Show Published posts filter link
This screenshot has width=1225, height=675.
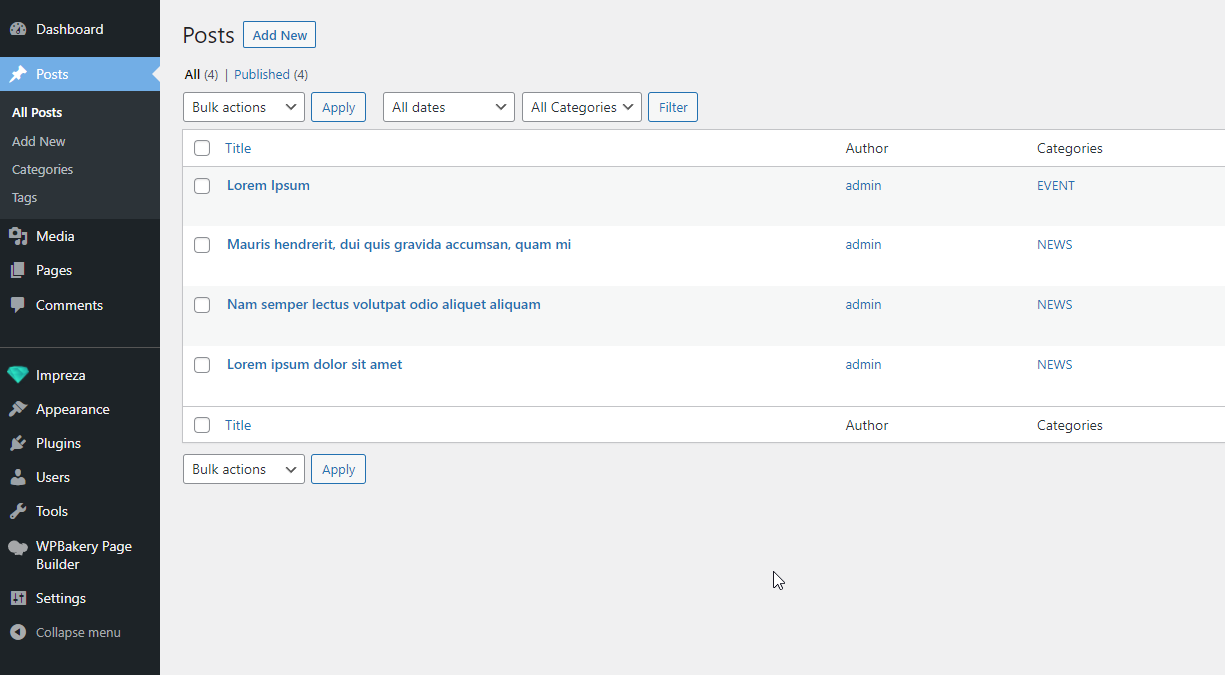pyautogui.click(x=262, y=75)
